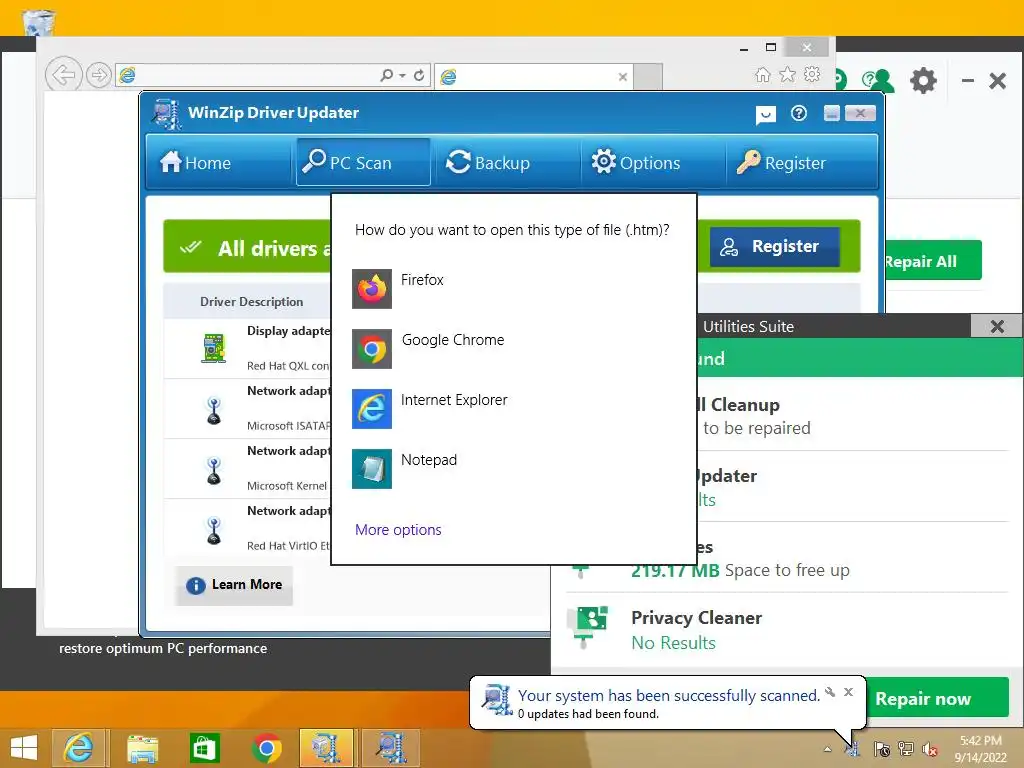Refresh the page in Internet Explorer
The image size is (1024, 768).
point(419,76)
